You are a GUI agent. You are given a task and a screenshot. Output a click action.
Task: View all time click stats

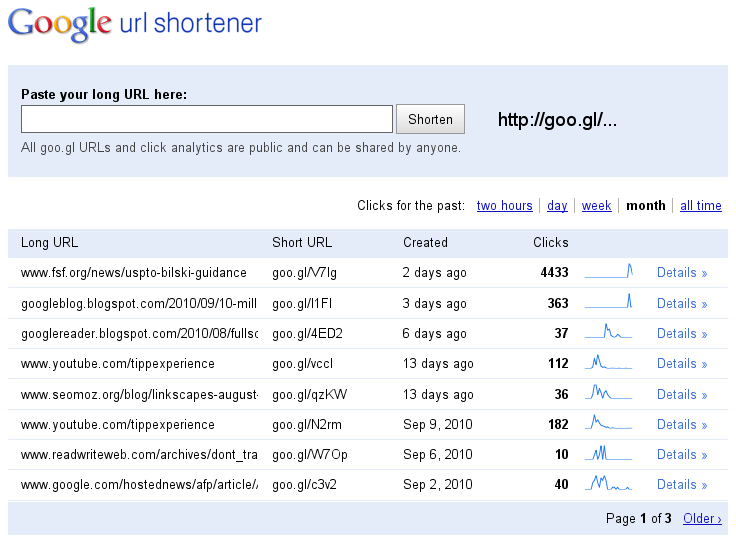(700, 206)
